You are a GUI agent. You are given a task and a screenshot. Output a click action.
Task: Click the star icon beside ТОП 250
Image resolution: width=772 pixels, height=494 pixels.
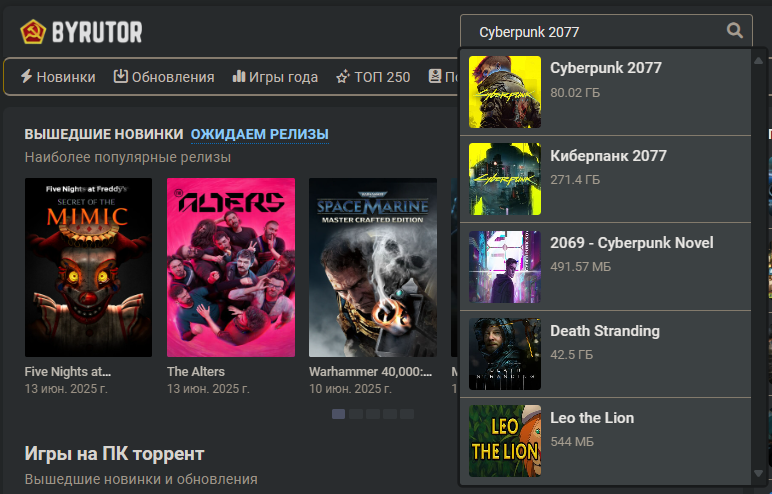click(x=343, y=76)
